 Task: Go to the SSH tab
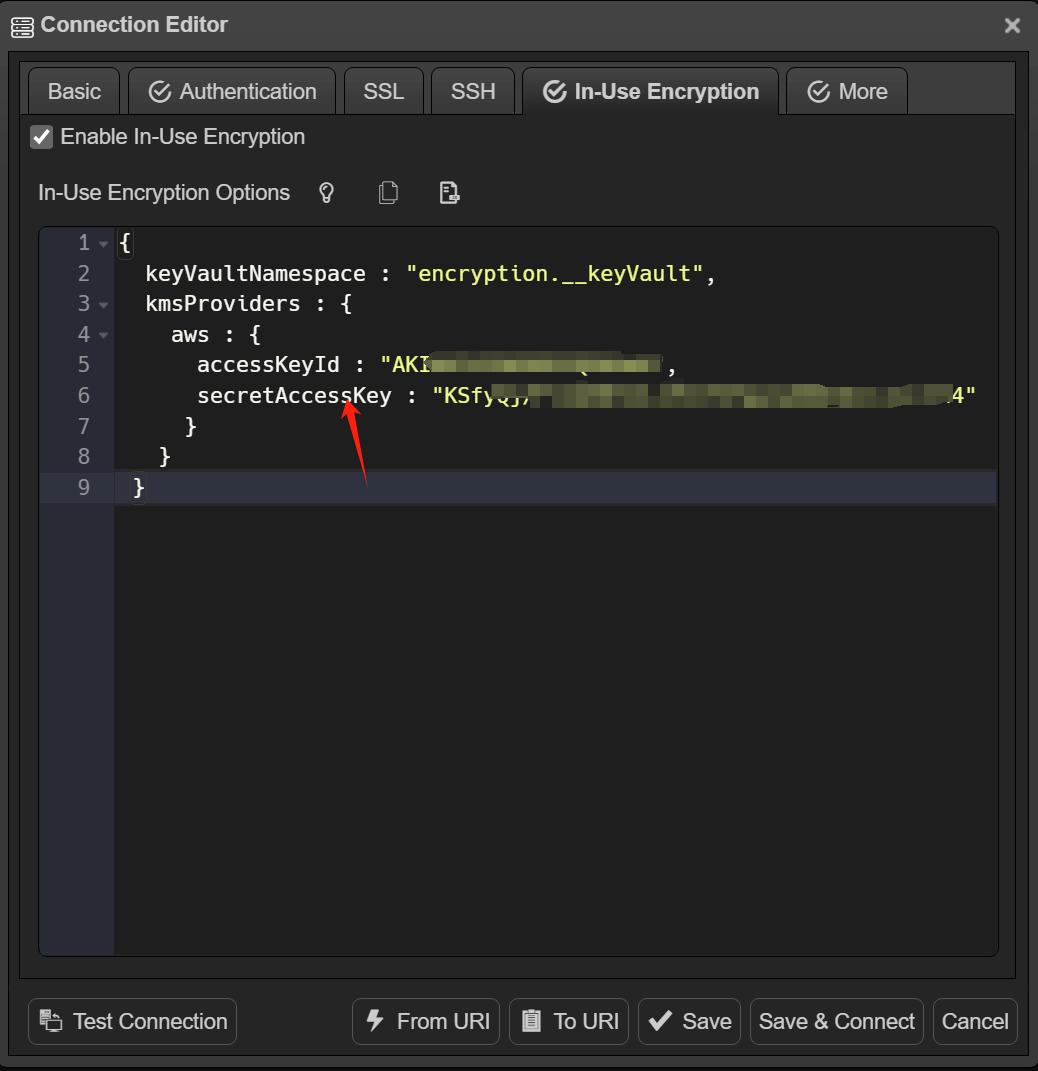pyautogui.click(x=473, y=92)
